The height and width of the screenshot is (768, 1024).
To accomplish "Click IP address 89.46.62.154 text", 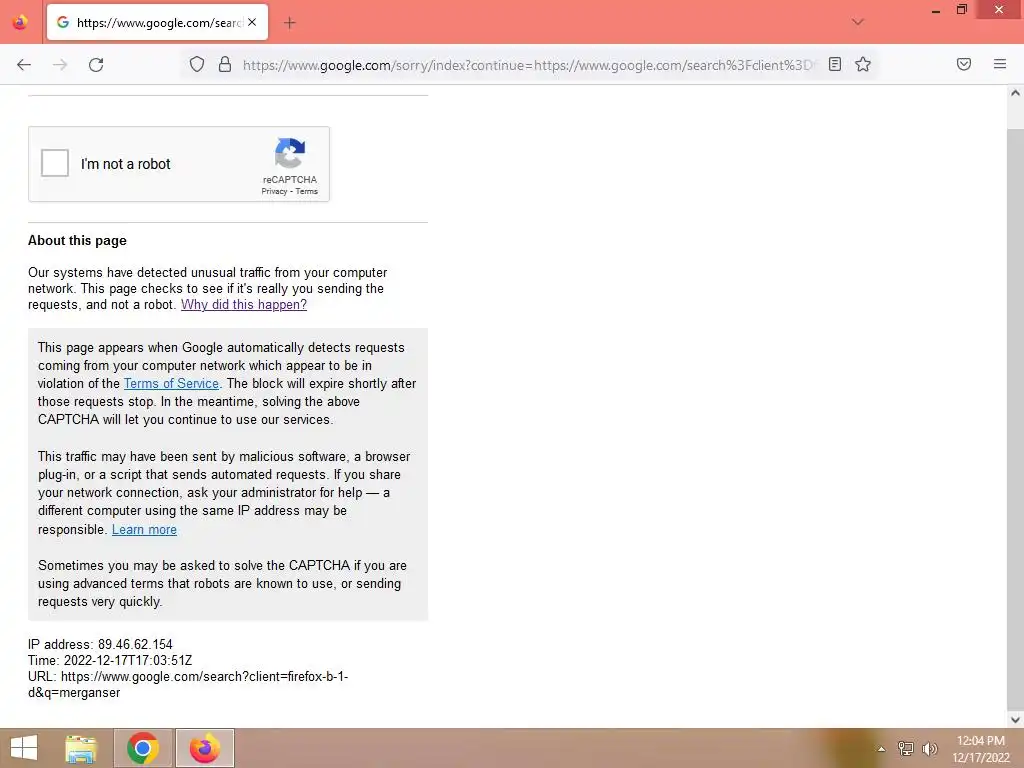I will pyautogui.click(x=100, y=645).
